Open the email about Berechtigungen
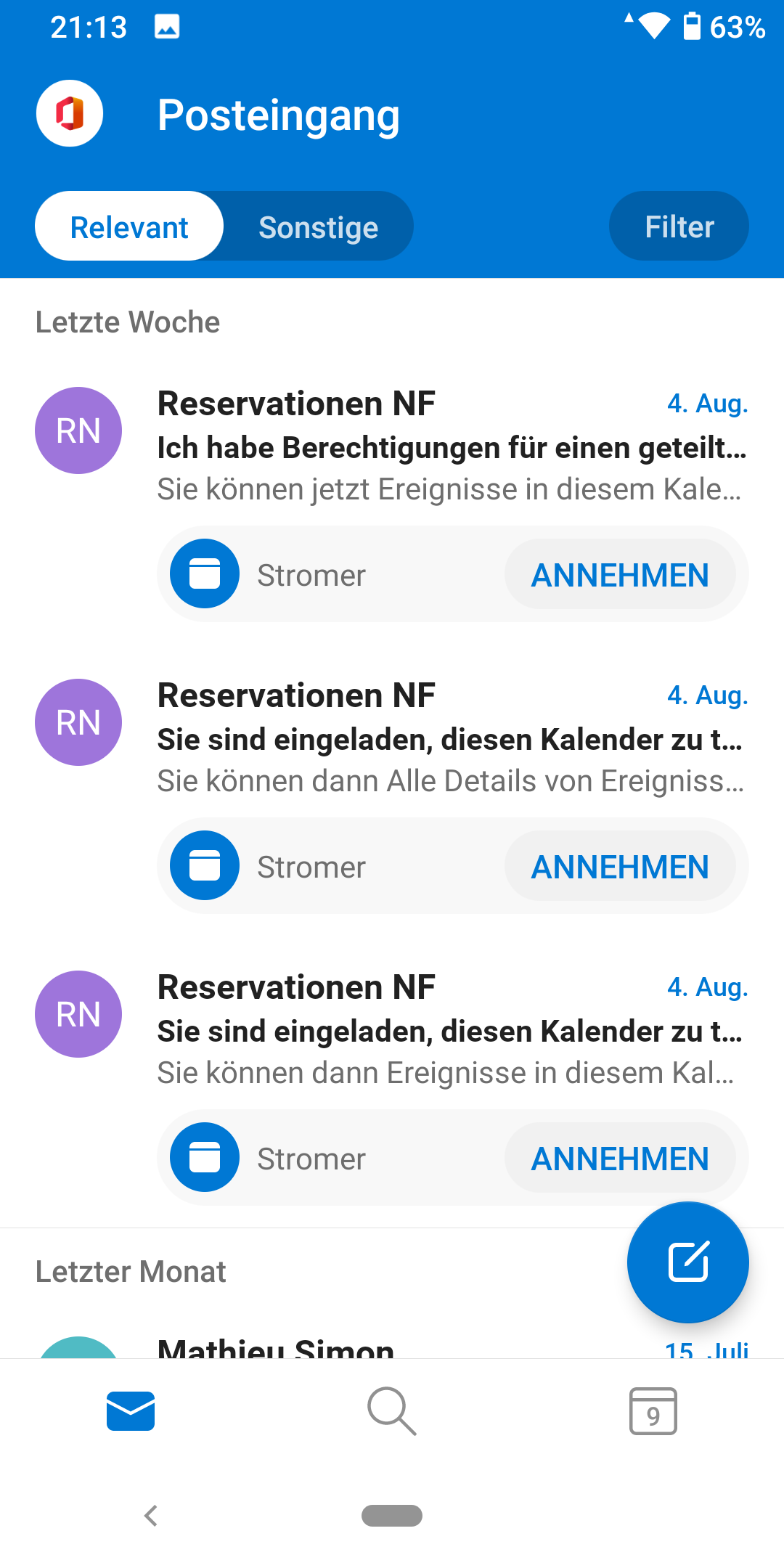 [x=450, y=447]
